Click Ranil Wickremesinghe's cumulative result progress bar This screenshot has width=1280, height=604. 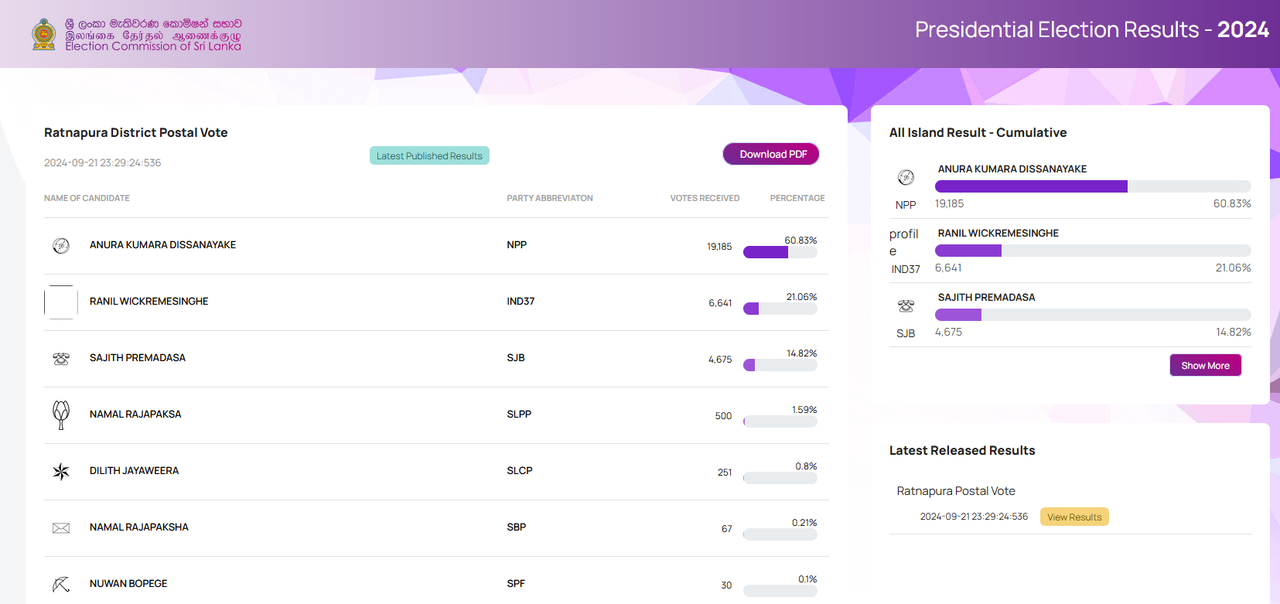point(1093,250)
